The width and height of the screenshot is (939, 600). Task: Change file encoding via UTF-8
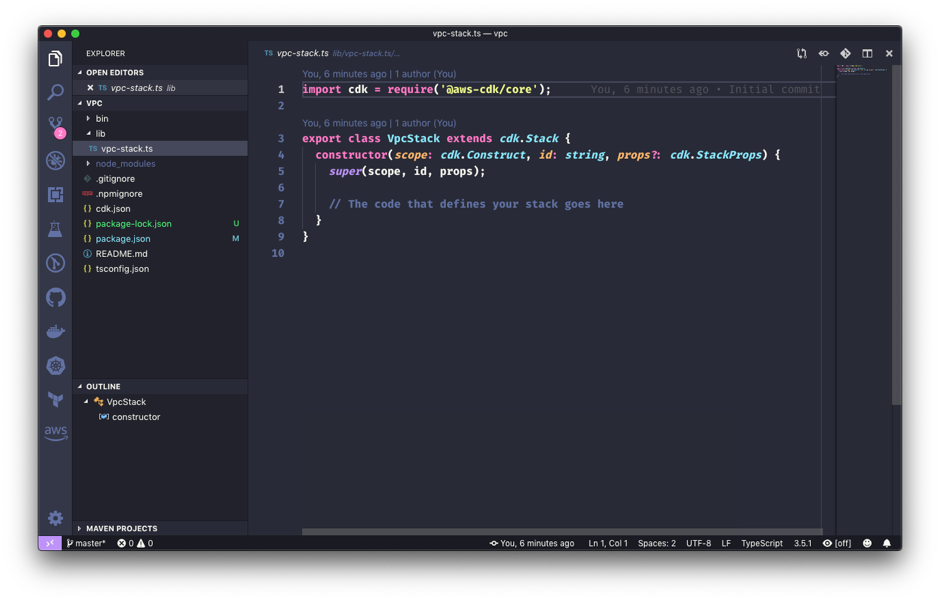[698, 543]
